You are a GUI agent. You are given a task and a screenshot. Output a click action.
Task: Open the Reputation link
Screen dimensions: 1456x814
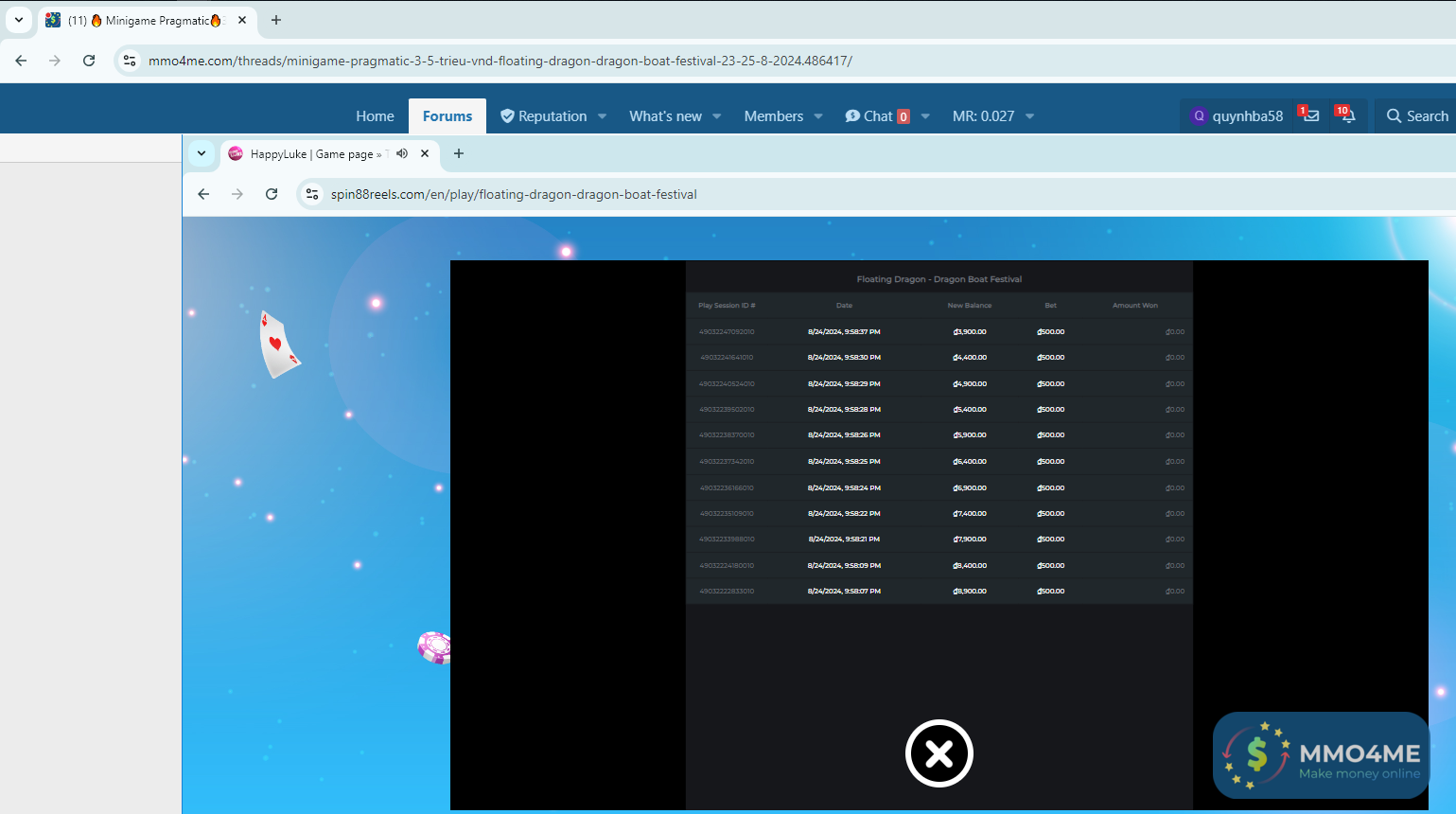(x=553, y=115)
